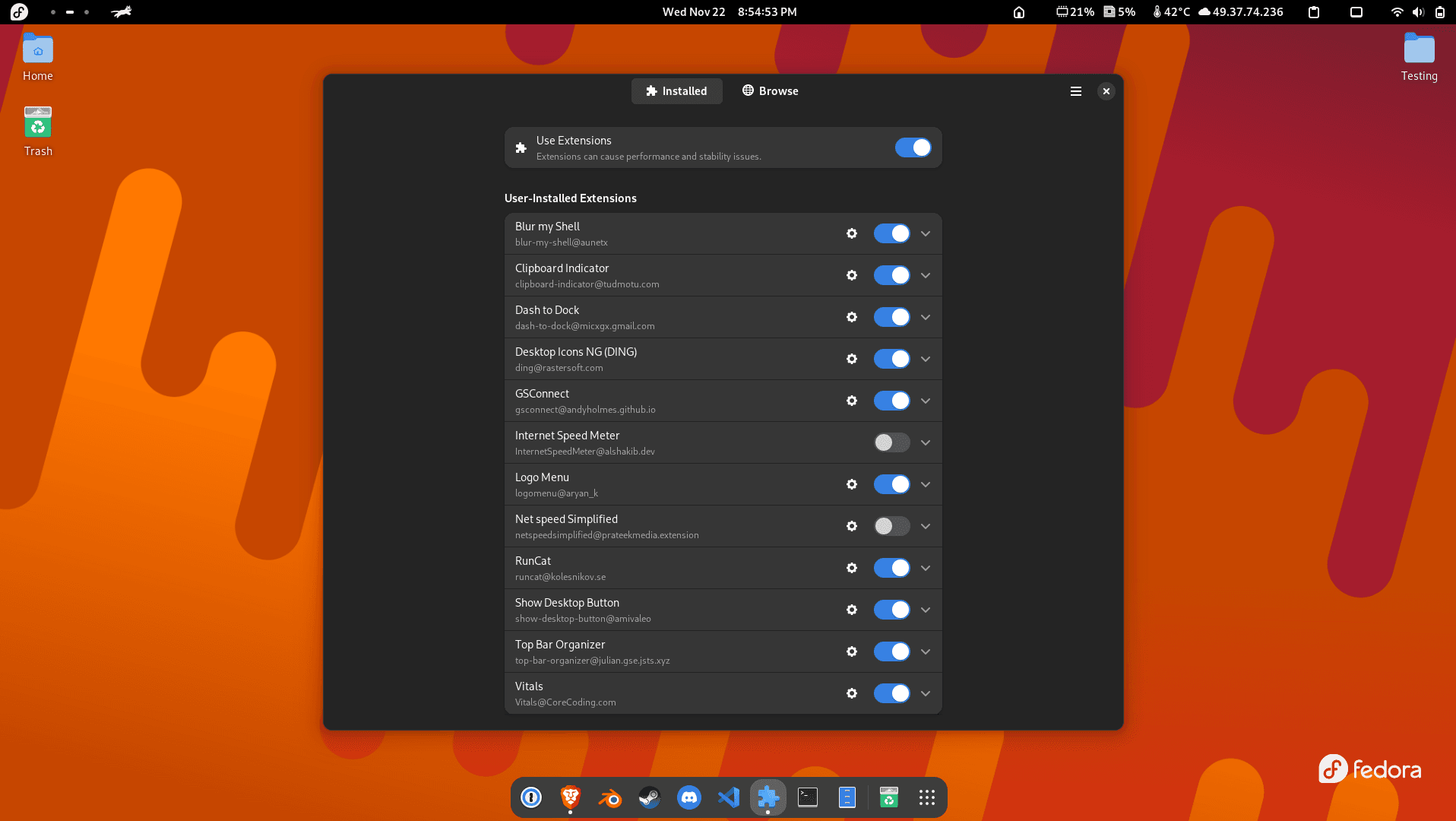Click the 42°C temperature reading
Image resolution: width=1456 pixels, height=821 pixels.
coord(1171,12)
